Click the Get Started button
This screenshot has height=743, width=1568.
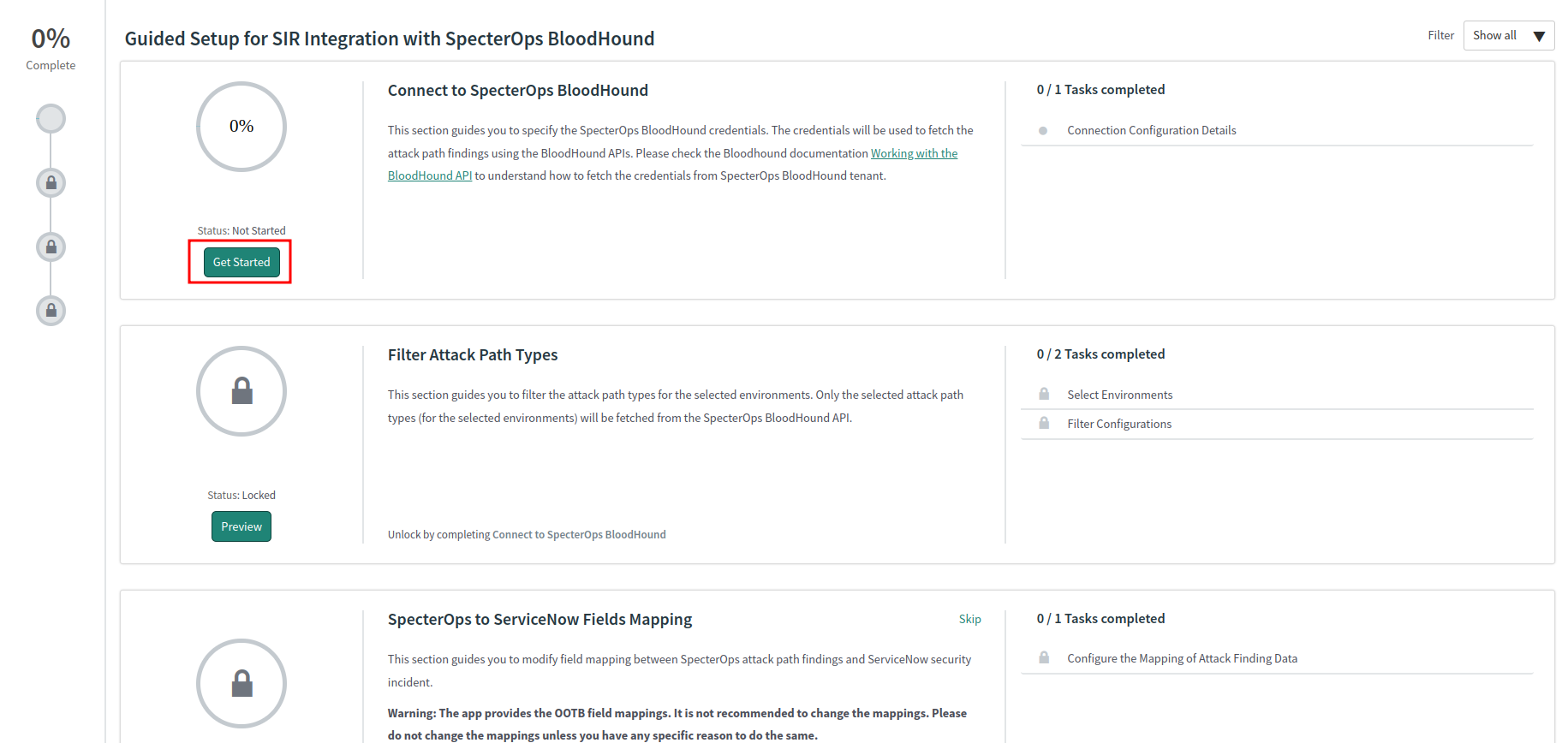point(241,262)
